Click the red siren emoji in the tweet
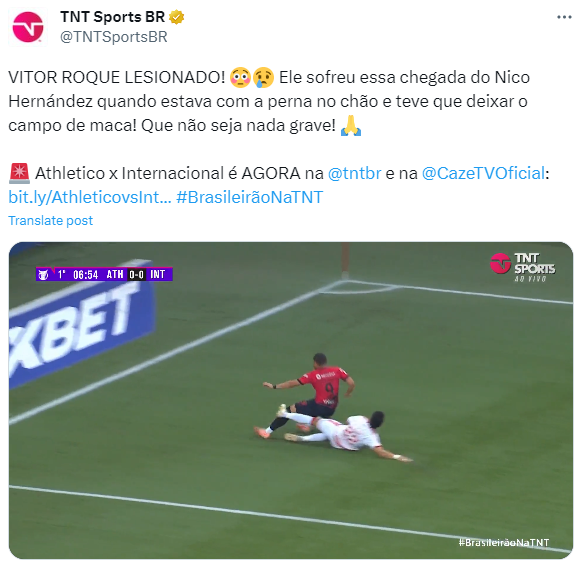 pos(19,173)
